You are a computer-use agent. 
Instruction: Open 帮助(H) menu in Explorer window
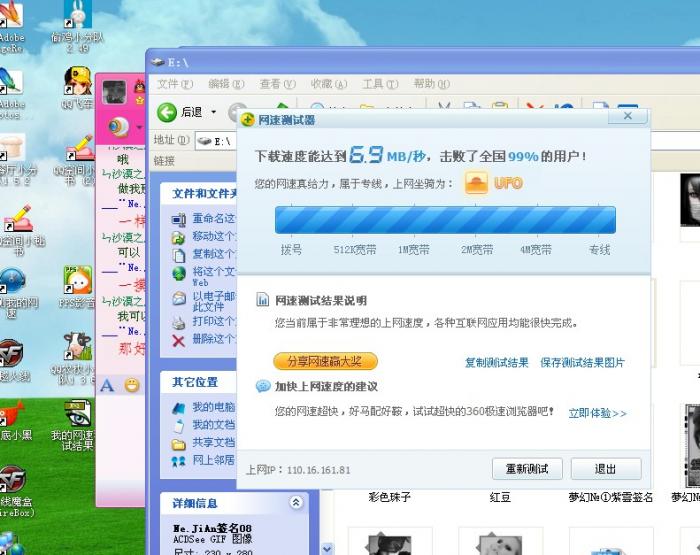pos(432,84)
